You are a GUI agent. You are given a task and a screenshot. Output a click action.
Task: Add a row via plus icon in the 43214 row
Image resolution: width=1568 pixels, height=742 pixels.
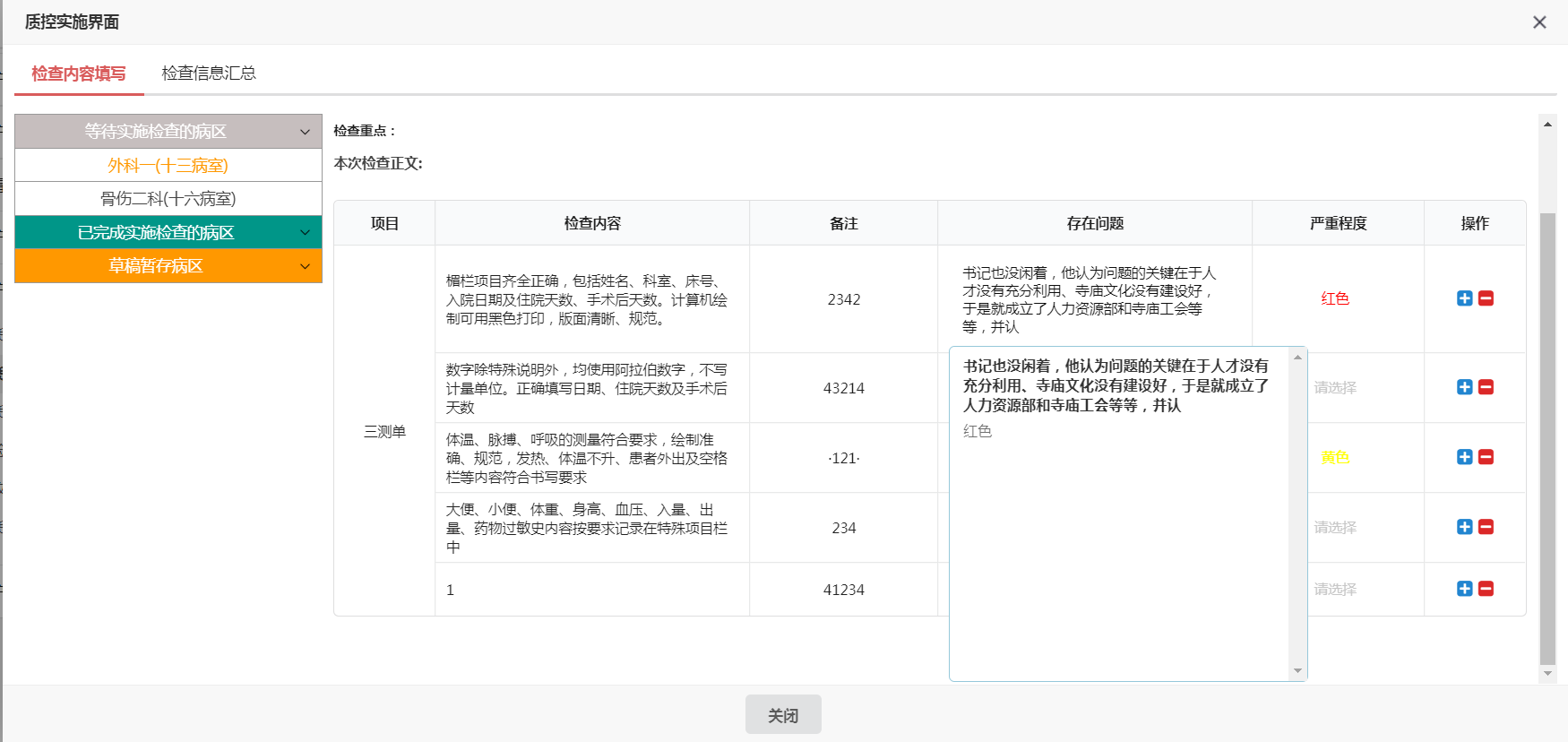[1465, 387]
